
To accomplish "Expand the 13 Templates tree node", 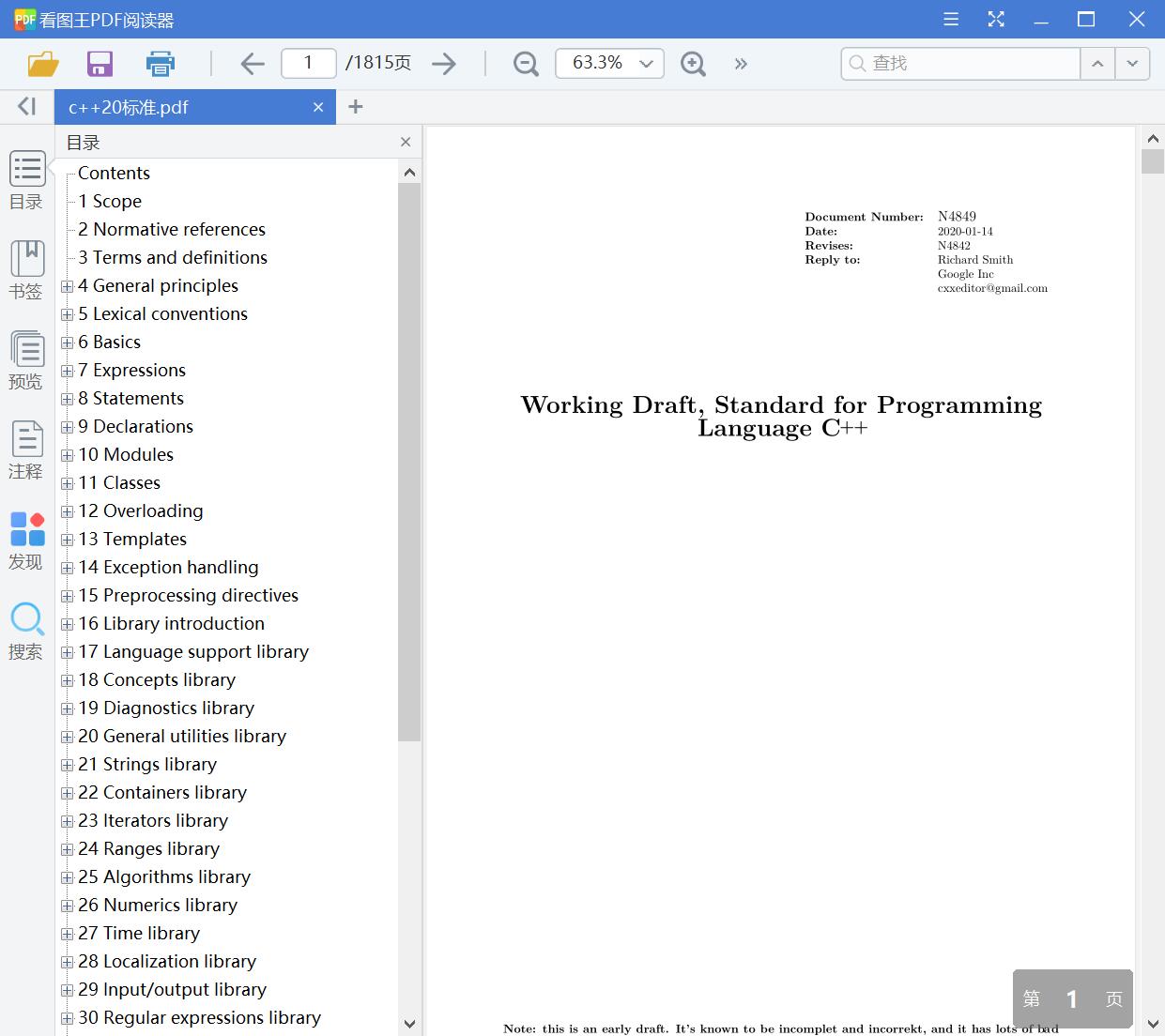I will point(66,540).
